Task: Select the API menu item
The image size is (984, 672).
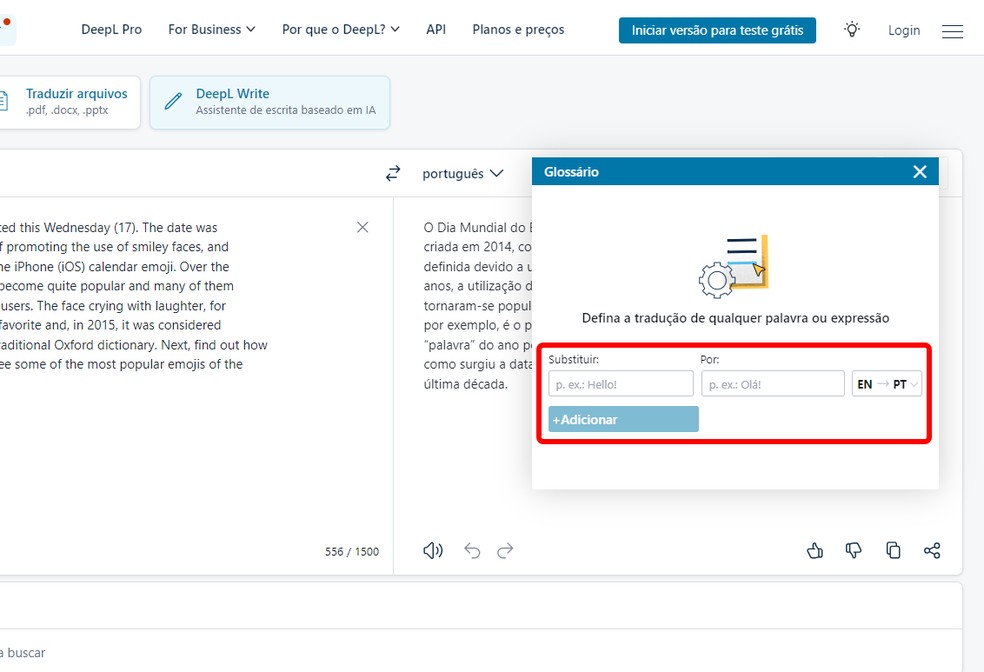Action: 436,29
